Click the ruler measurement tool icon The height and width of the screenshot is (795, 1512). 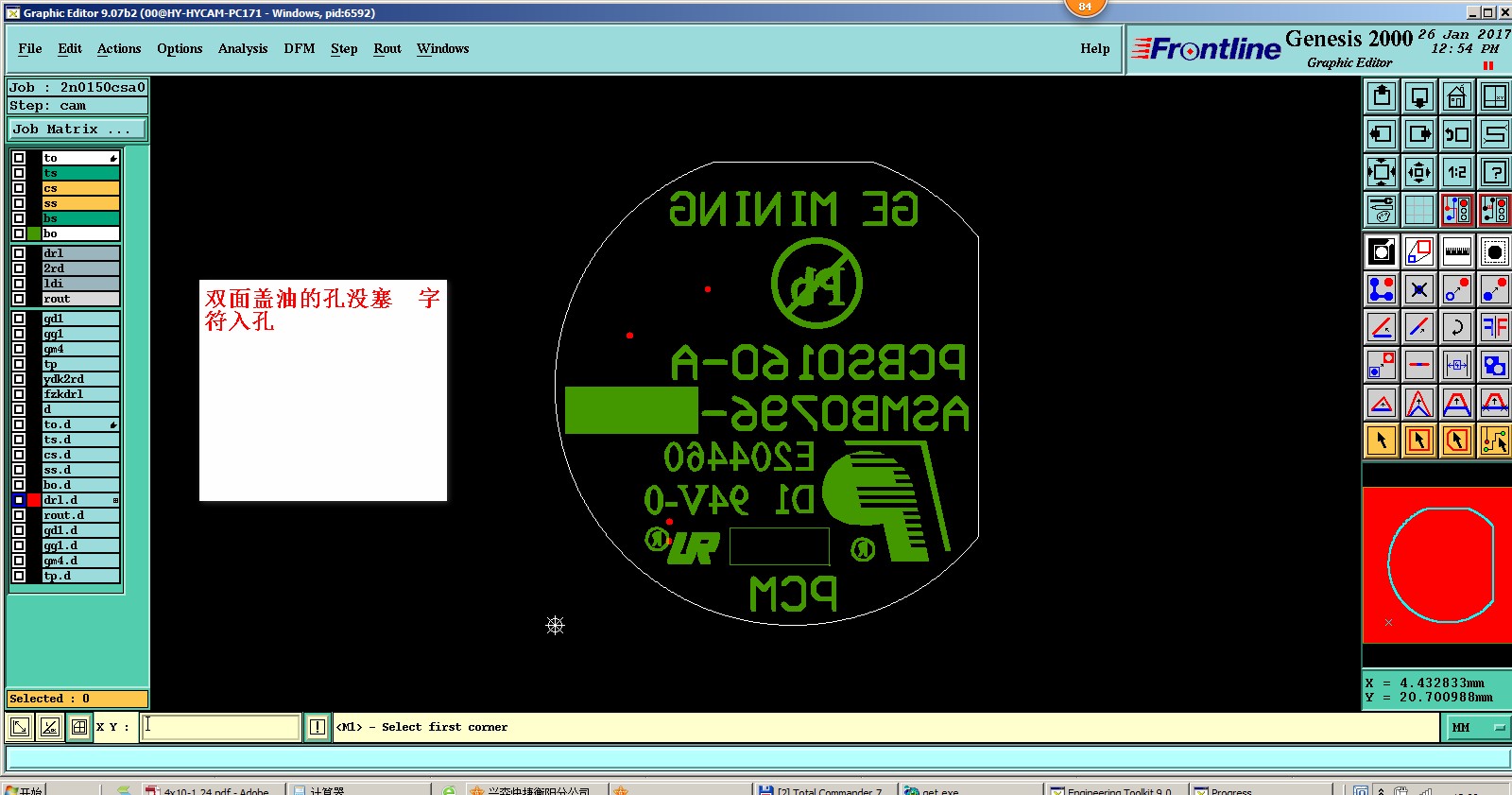(1457, 251)
